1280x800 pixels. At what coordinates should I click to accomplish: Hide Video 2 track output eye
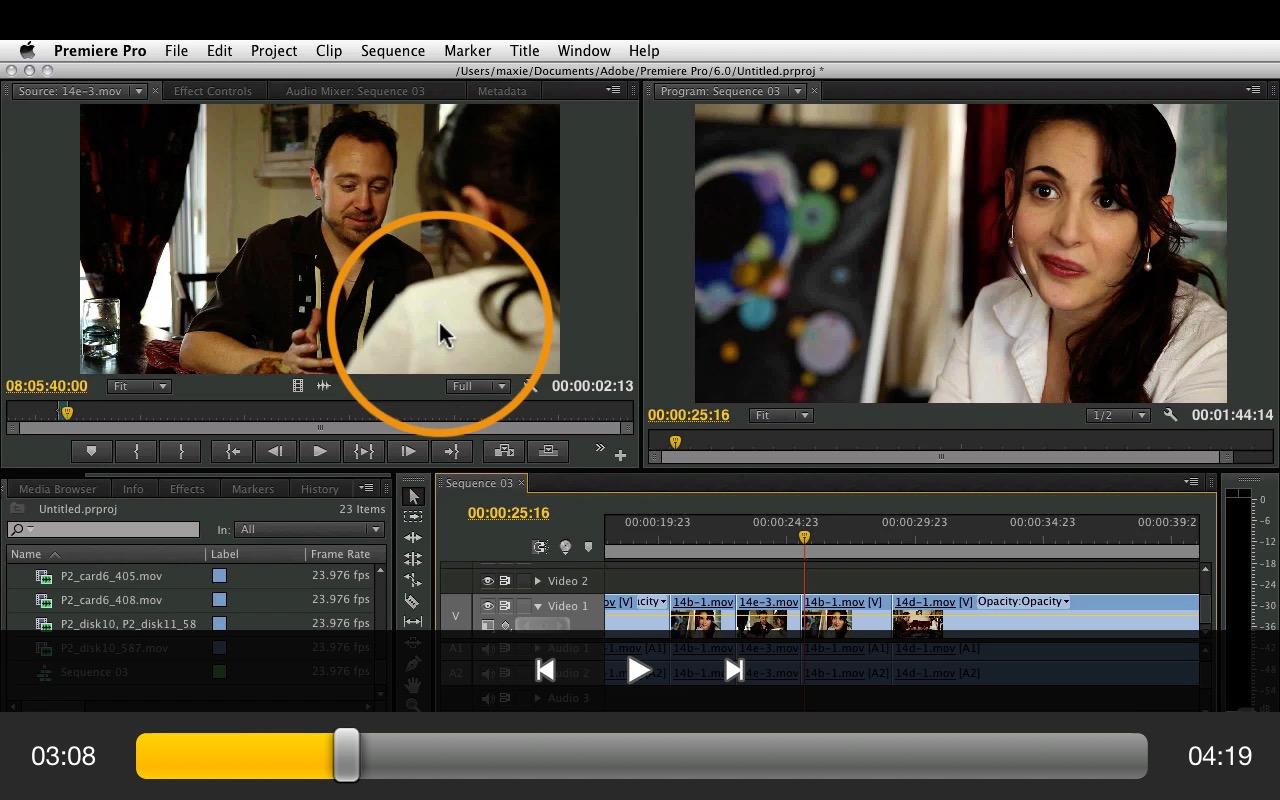coord(488,581)
